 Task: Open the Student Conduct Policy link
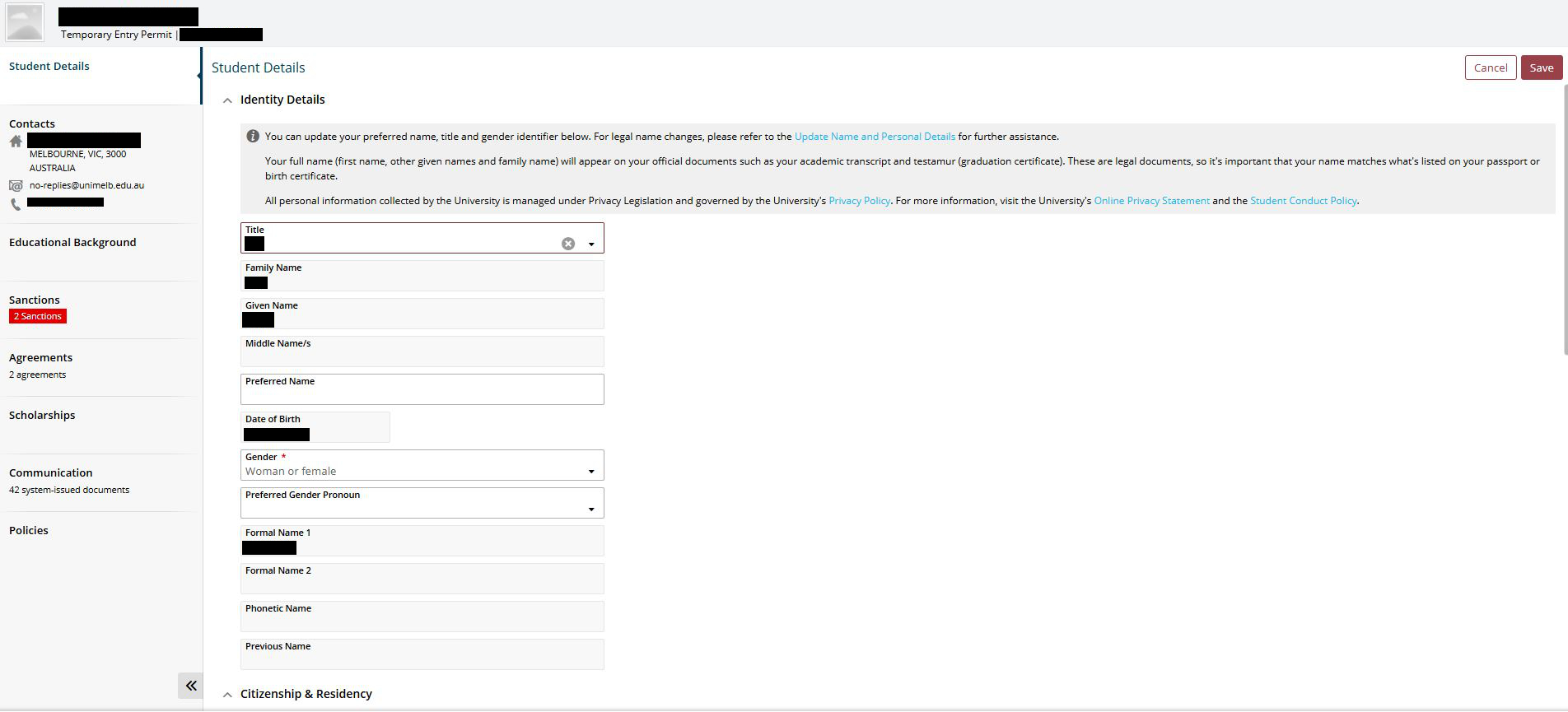[1304, 201]
